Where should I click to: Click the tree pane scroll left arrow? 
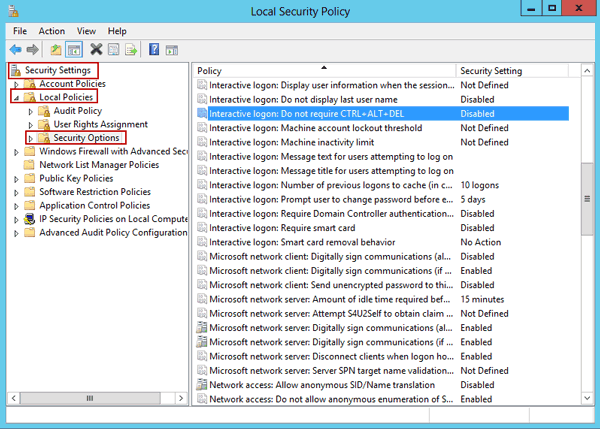[x=14, y=398]
